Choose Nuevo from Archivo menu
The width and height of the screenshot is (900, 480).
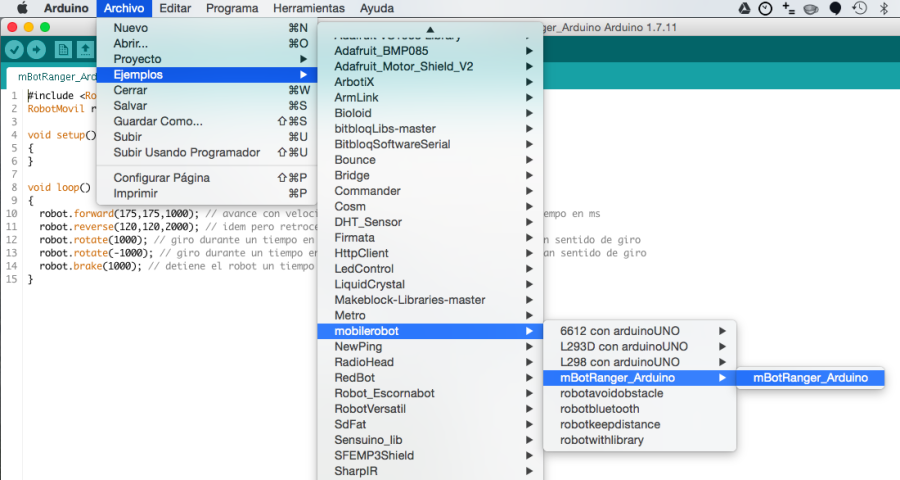[207, 28]
